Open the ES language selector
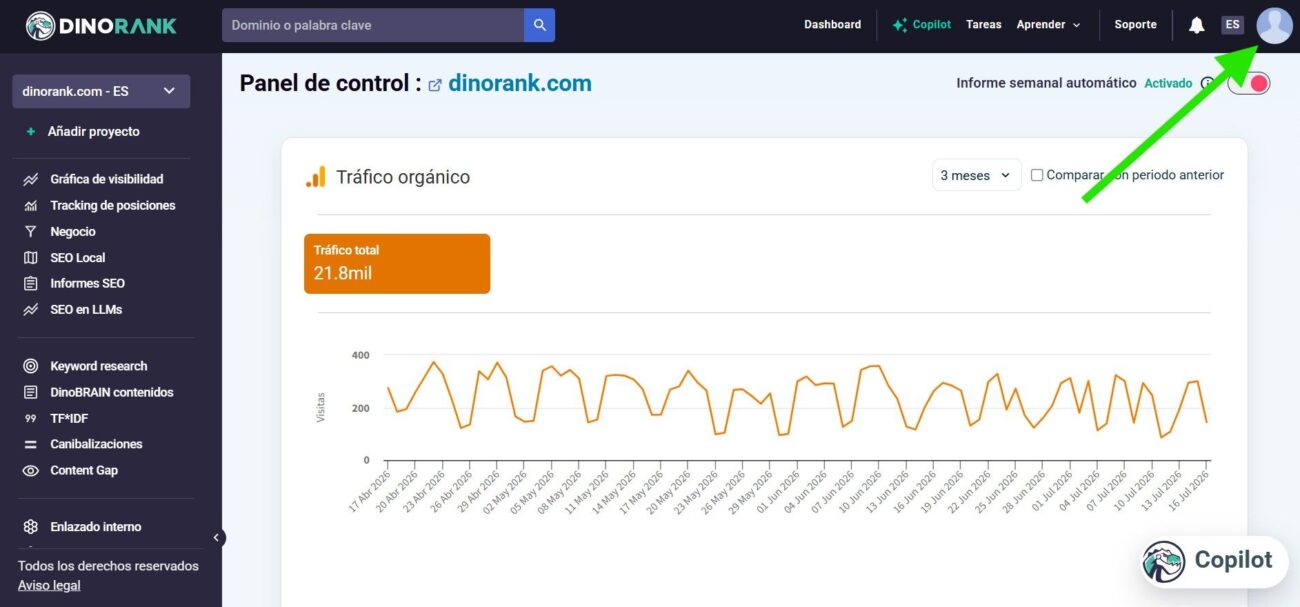The width and height of the screenshot is (1300, 607). 1232,25
